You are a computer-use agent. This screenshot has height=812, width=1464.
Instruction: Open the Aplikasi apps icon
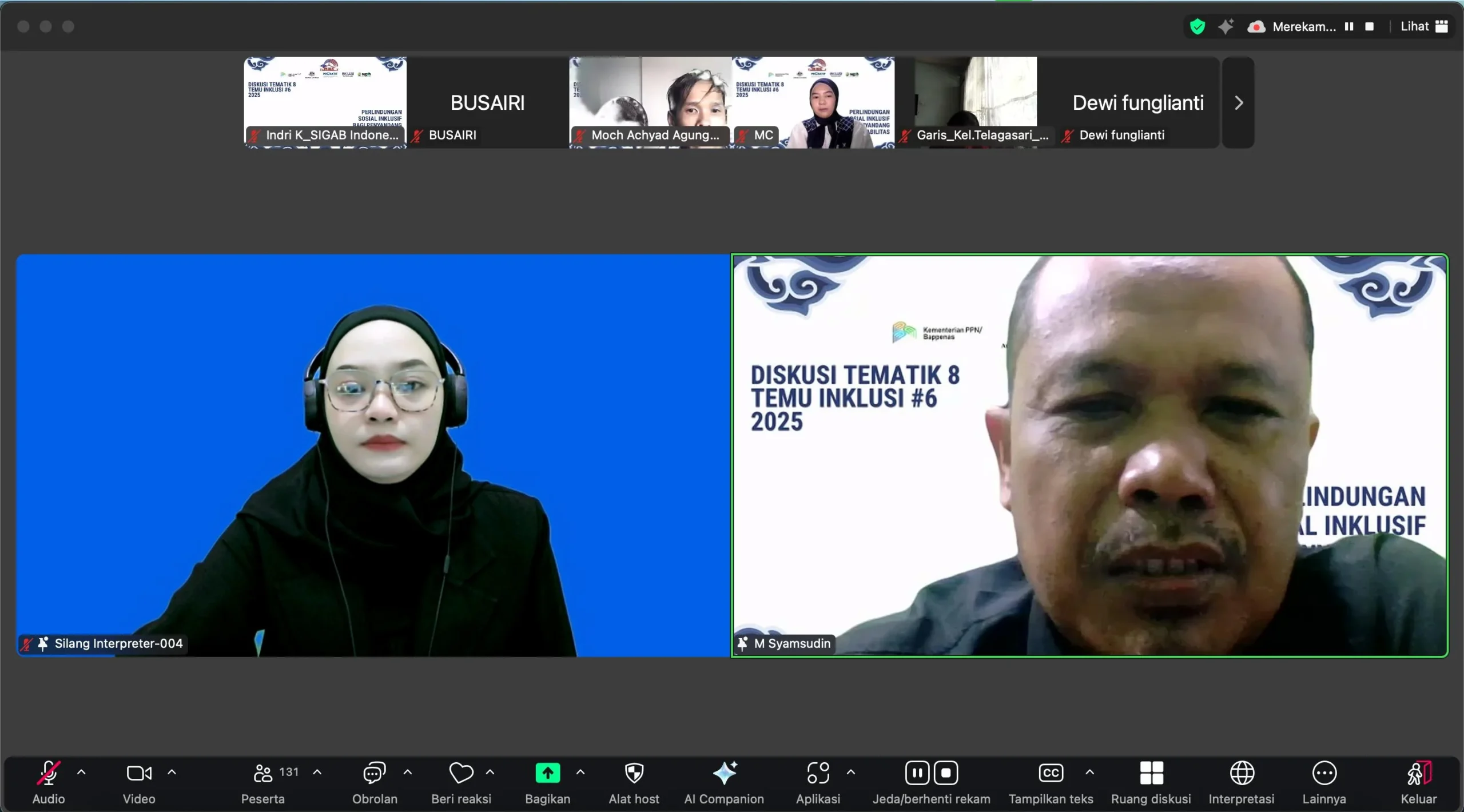point(818,773)
